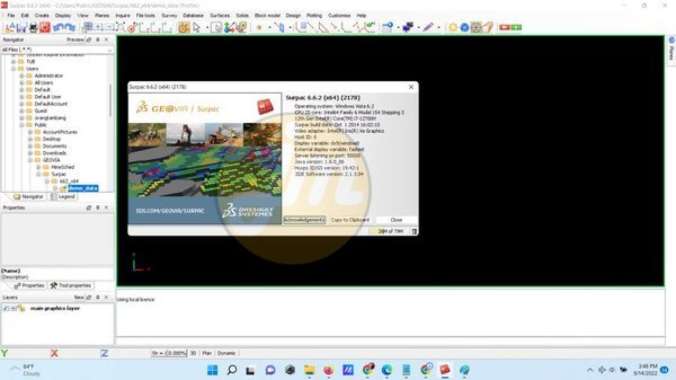Screen dimensions: 676x380
Task: Switch to the Tool properties tab
Action: point(71,286)
